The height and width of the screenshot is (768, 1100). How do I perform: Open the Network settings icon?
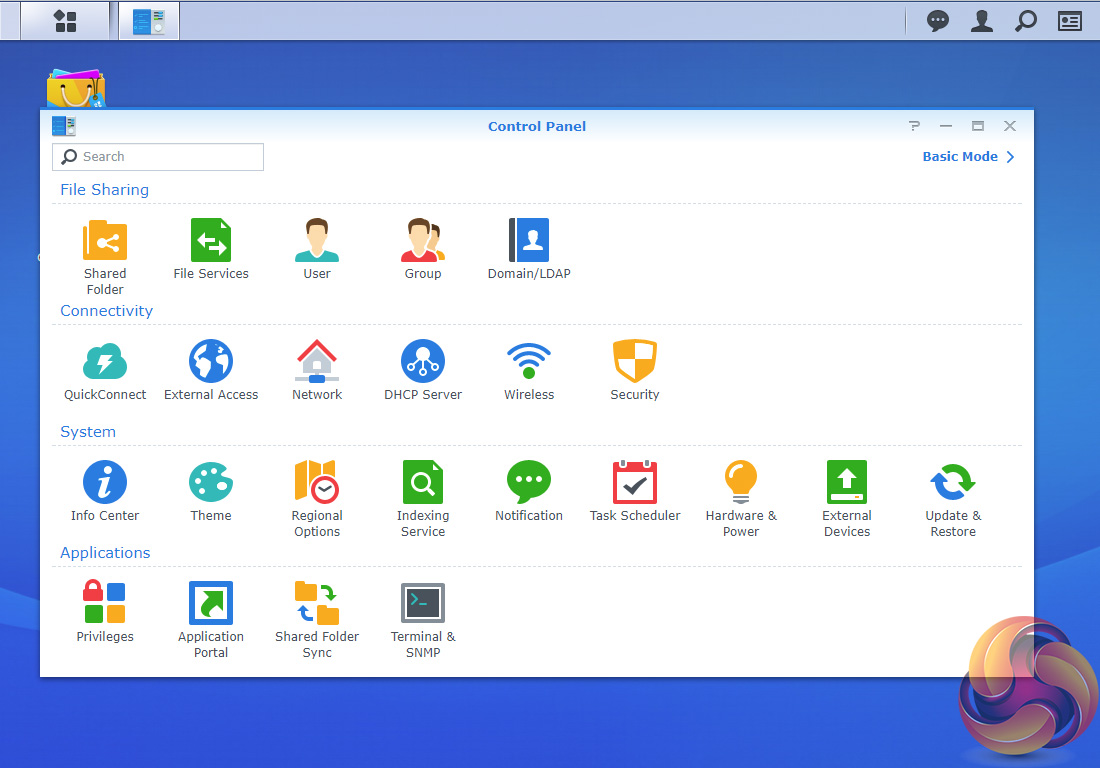point(316,370)
